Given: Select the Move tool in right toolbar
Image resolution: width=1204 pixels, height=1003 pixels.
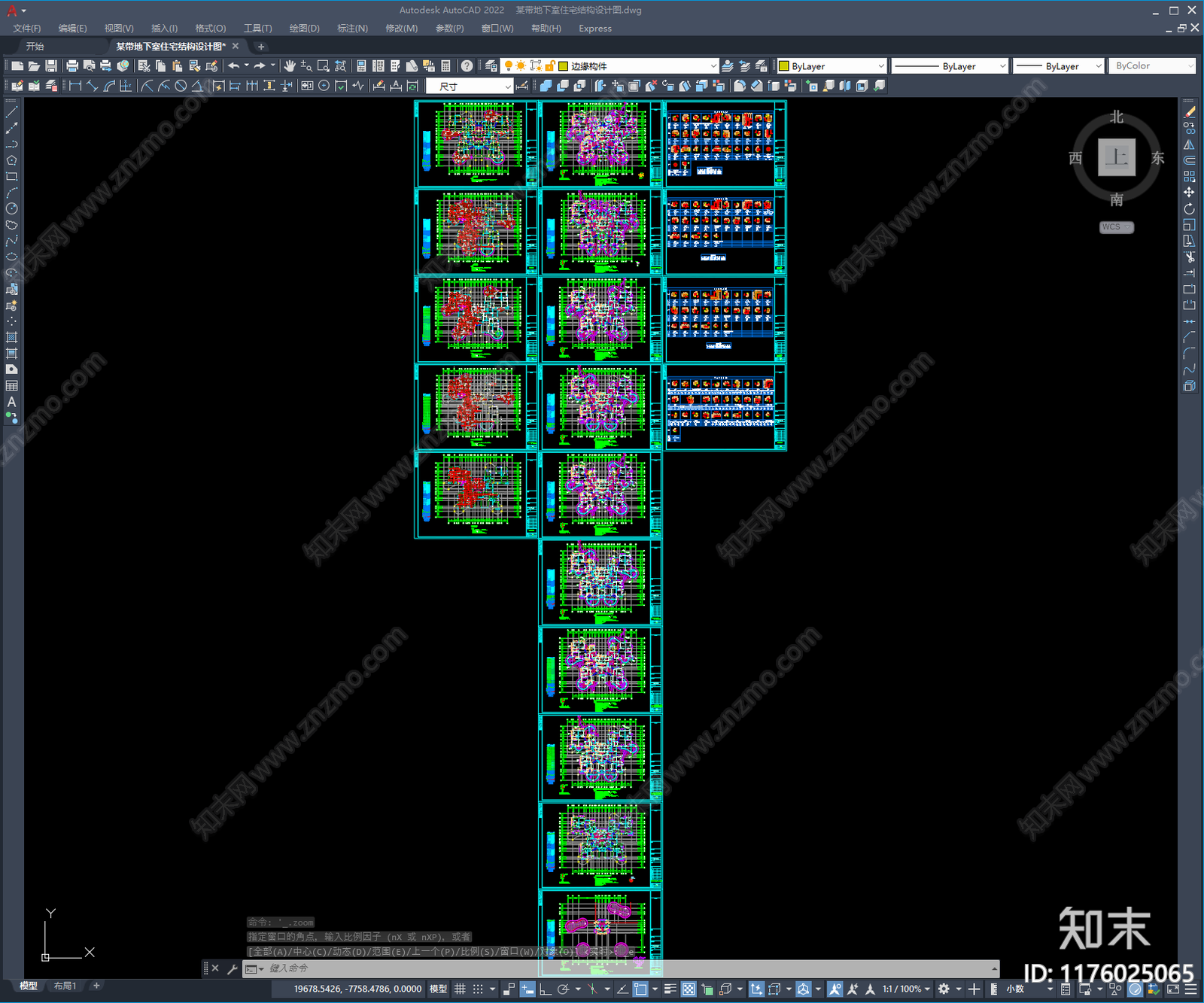Looking at the screenshot, I should click(1189, 193).
